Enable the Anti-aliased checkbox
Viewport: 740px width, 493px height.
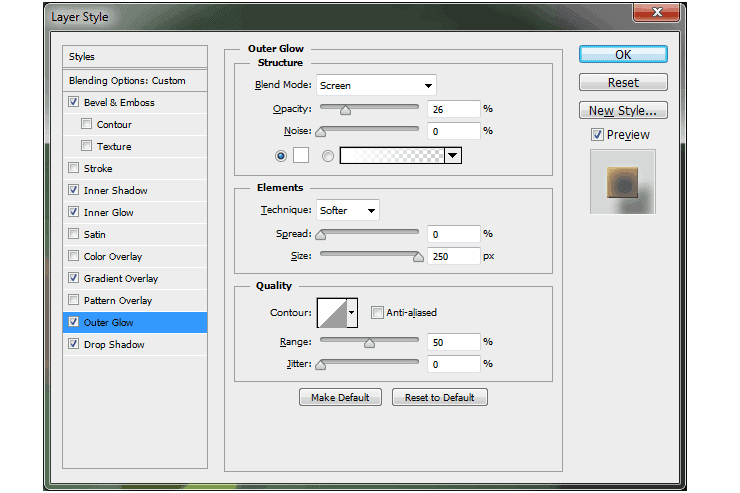377,312
